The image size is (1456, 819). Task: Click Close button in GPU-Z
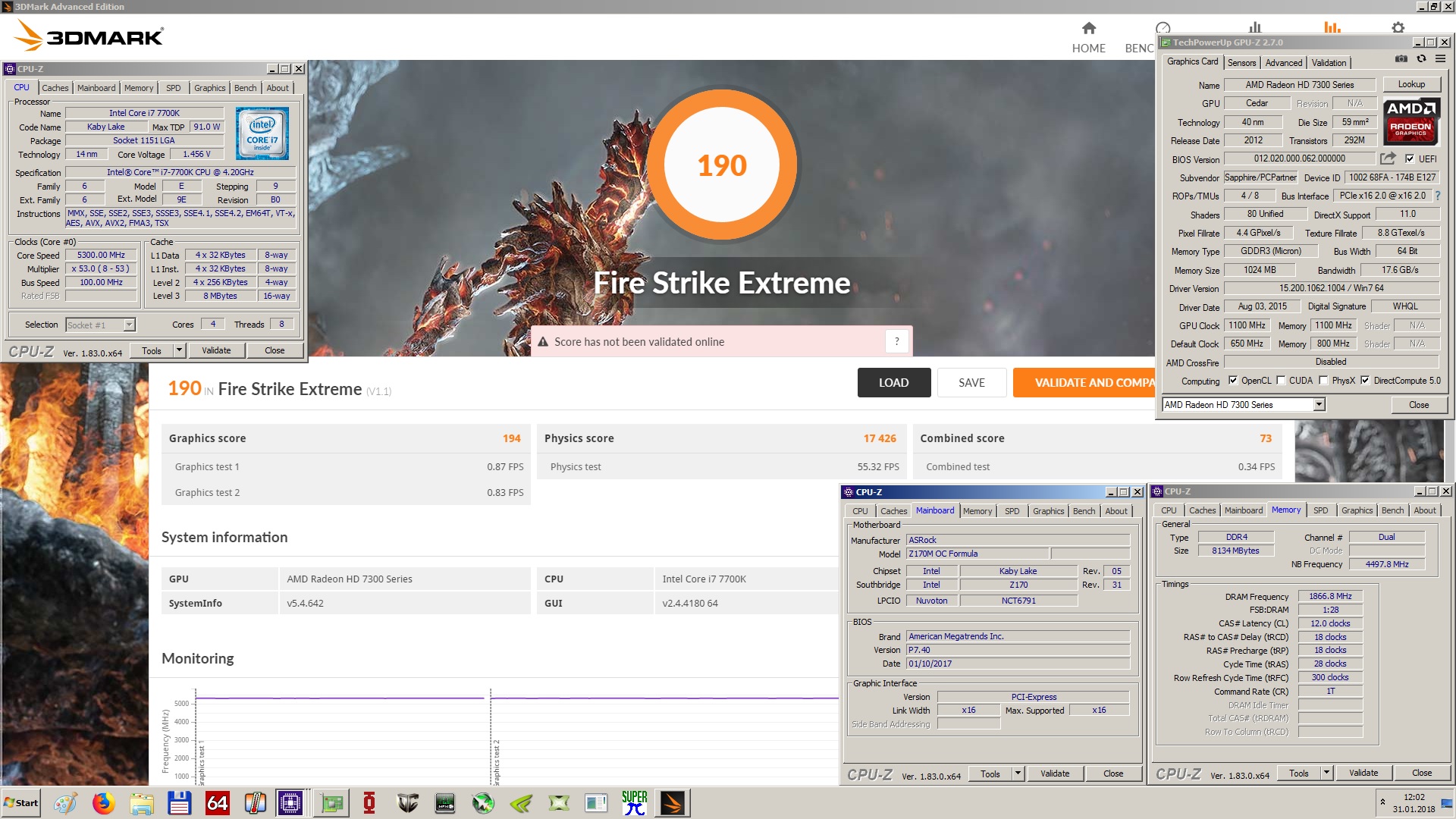pos(1418,405)
